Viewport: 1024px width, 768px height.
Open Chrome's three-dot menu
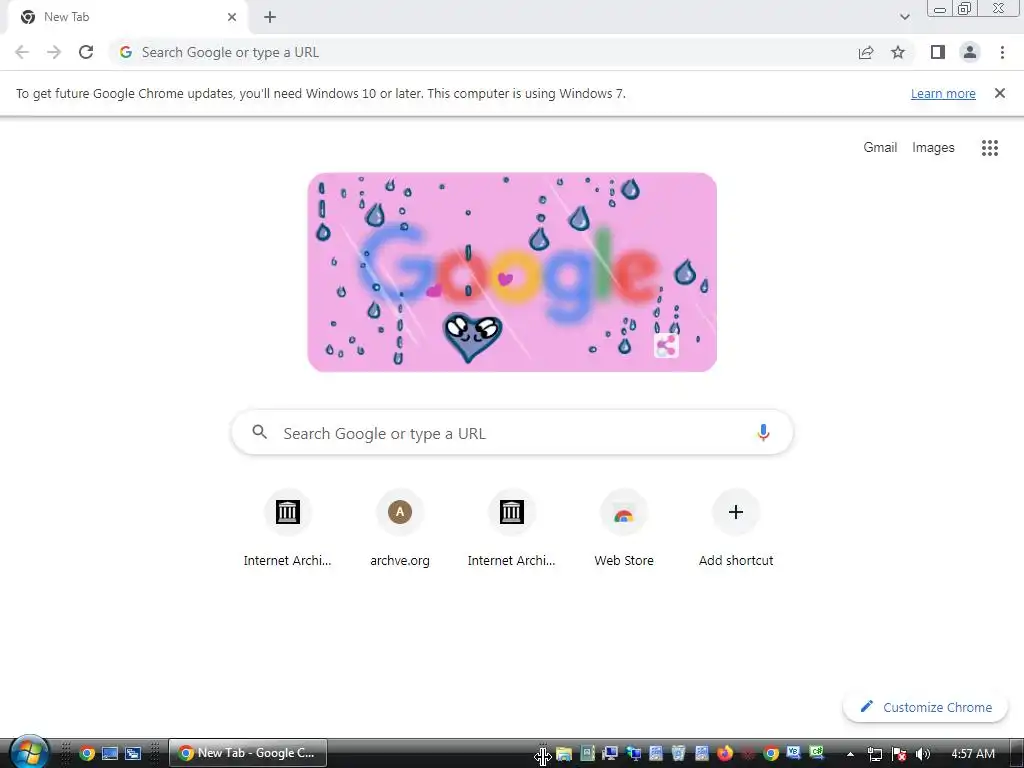[1002, 52]
